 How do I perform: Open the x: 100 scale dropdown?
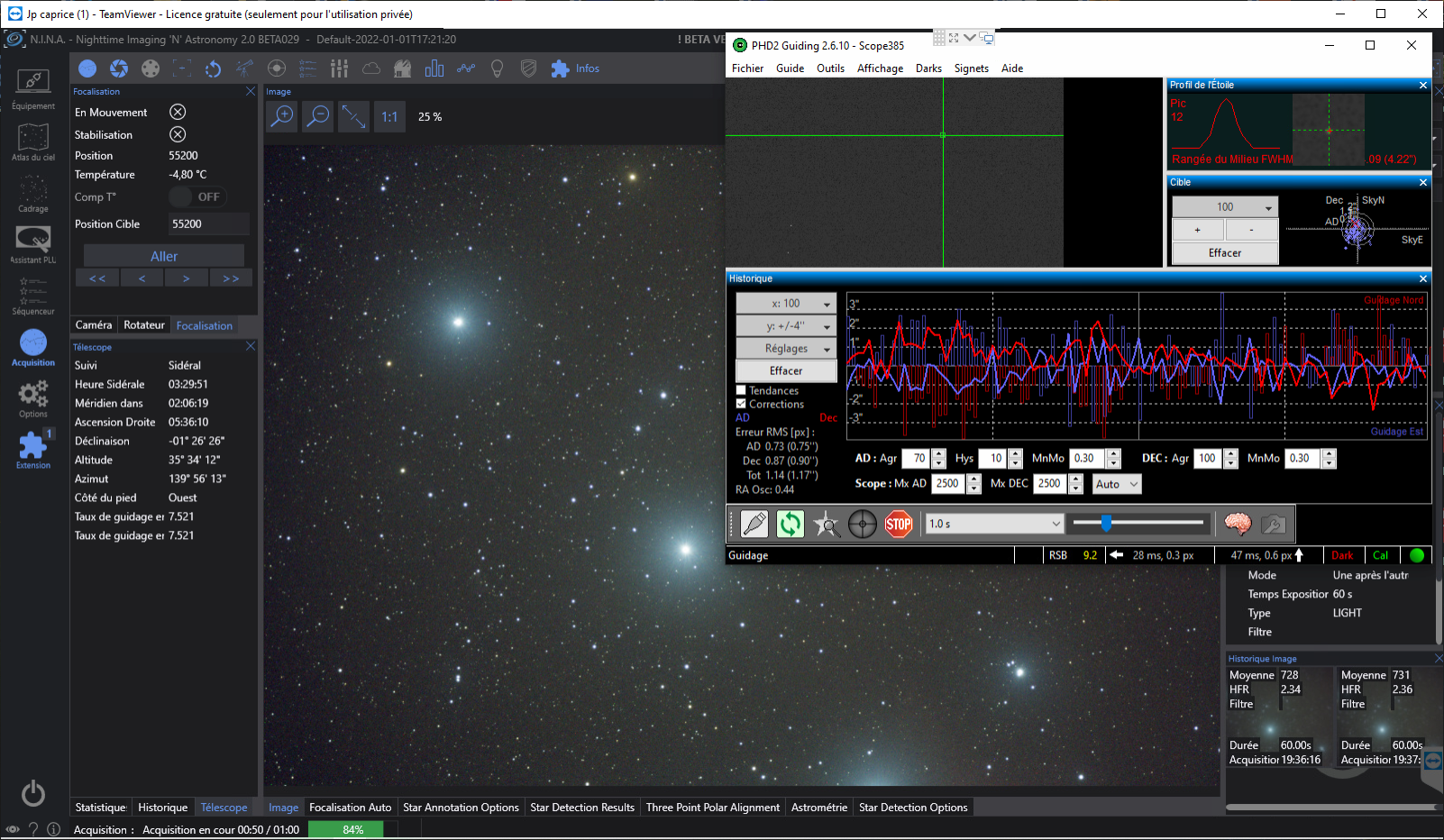(786, 304)
